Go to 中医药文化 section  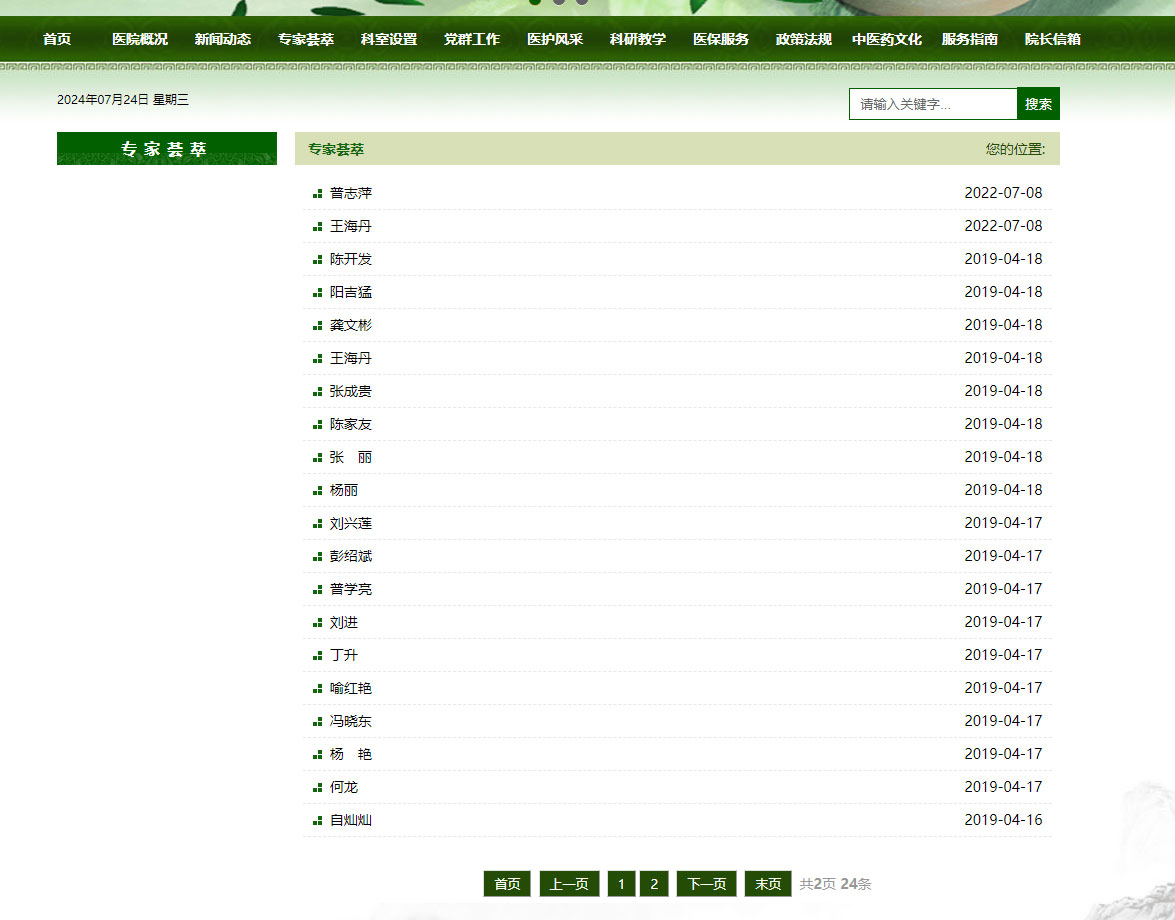pos(886,39)
